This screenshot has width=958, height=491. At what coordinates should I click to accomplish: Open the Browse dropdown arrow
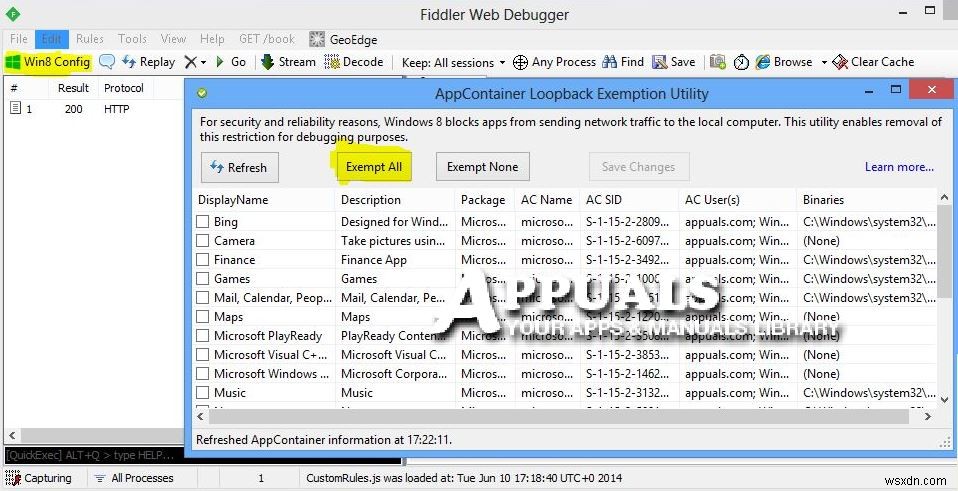point(824,62)
